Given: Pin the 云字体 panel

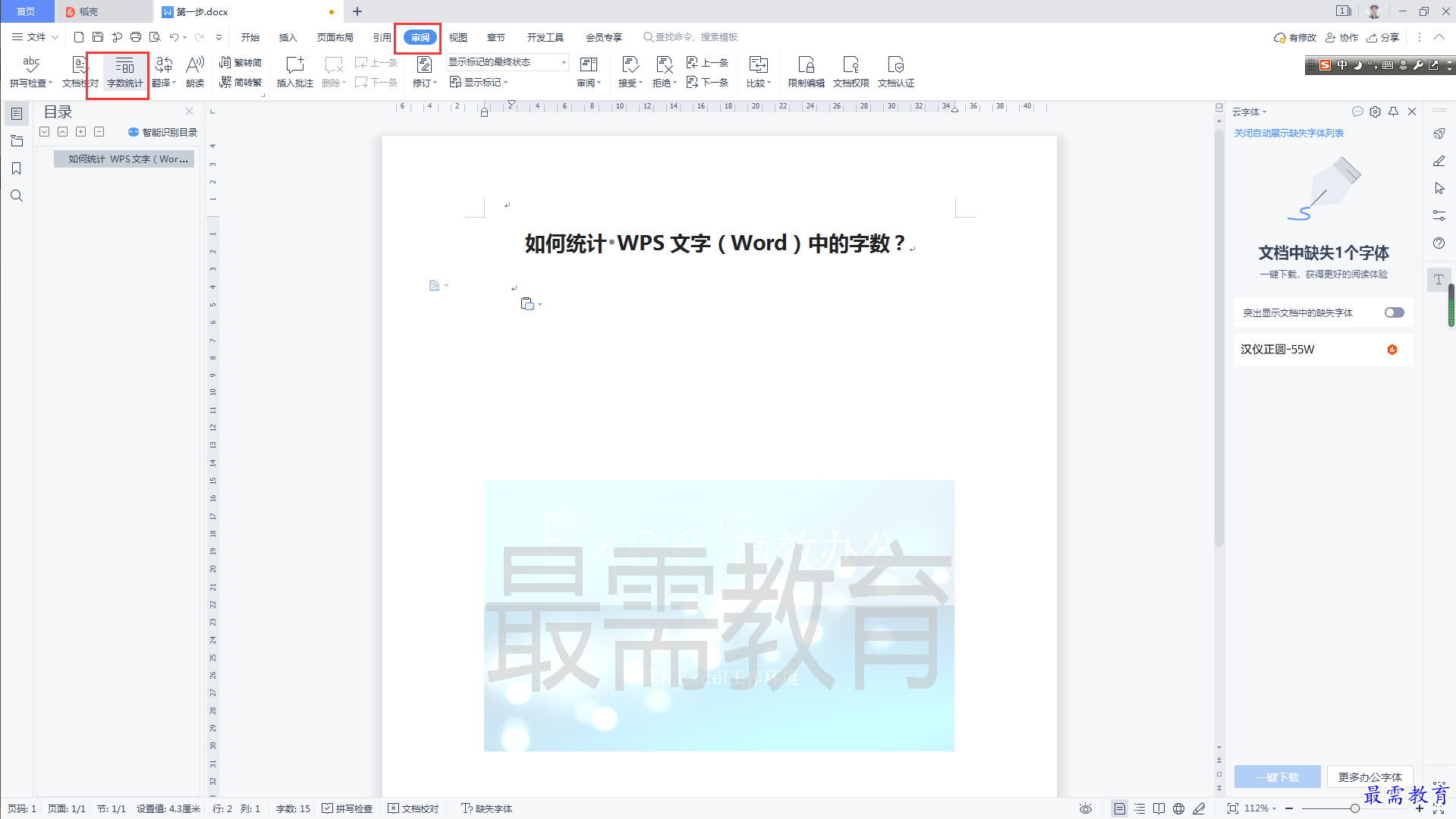Looking at the screenshot, I should (1393, 111).
